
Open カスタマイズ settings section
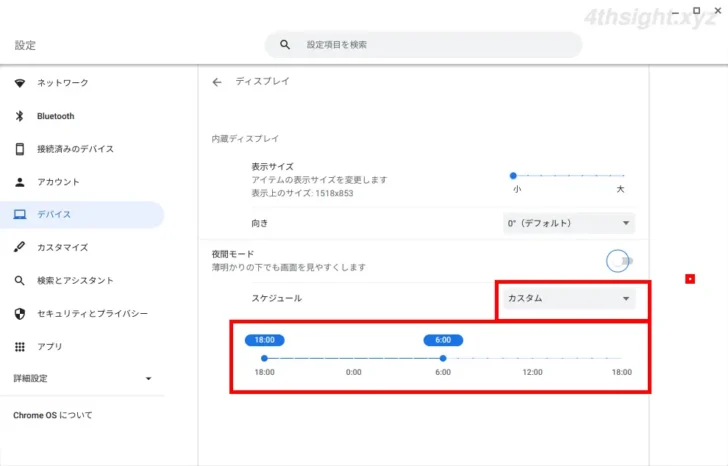click(82, 247)
